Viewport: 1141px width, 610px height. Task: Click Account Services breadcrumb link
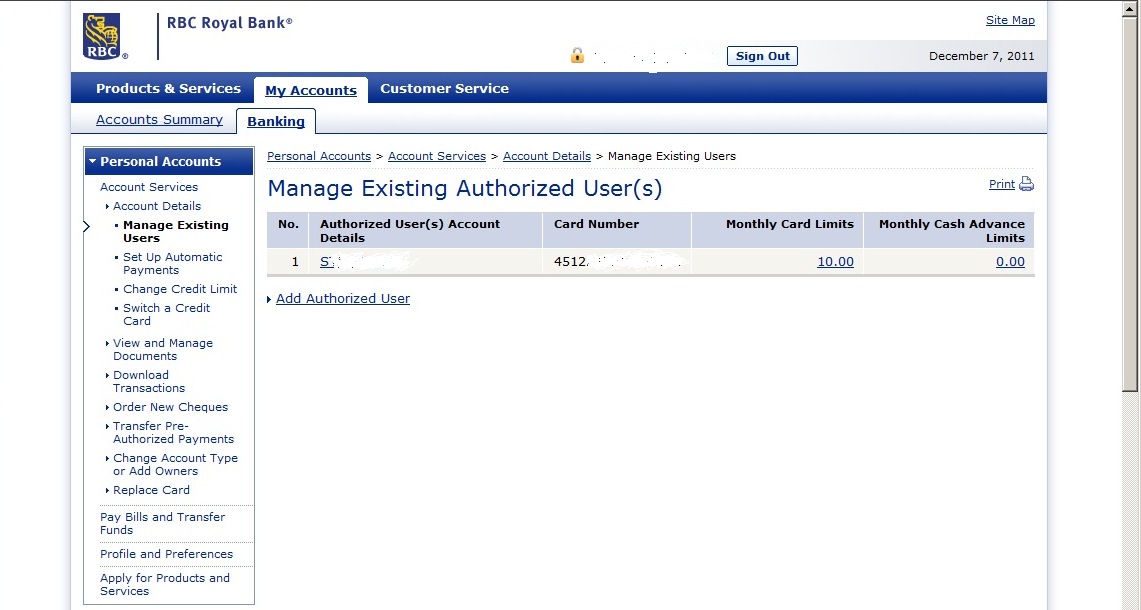click(436, 156)
